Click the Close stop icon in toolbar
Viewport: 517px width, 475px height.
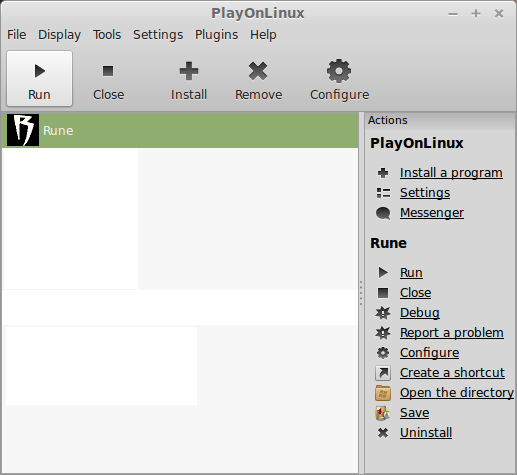(108, 71)
